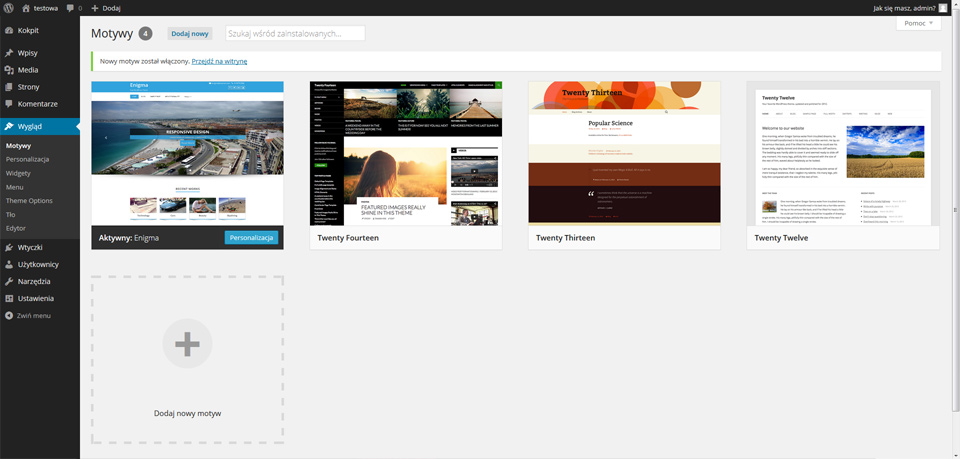
Task: Click the theme count badge 4
Action: (x=145, y=34)
